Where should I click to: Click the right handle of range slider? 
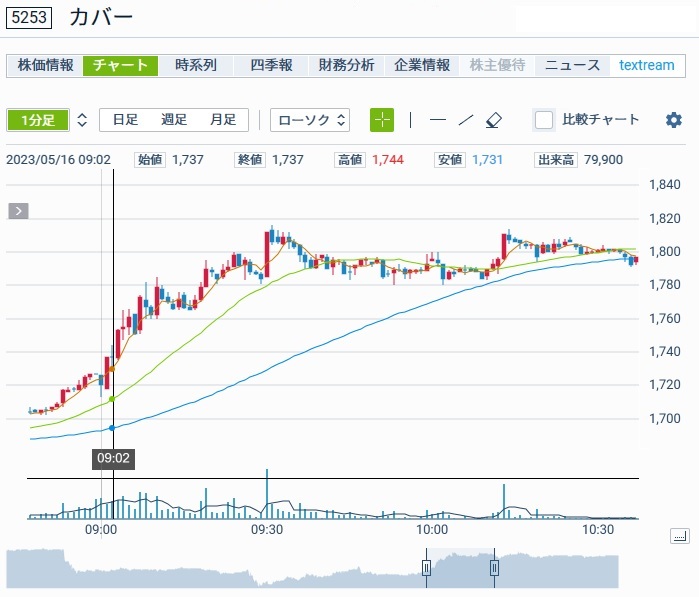click(x=494, y=568)
